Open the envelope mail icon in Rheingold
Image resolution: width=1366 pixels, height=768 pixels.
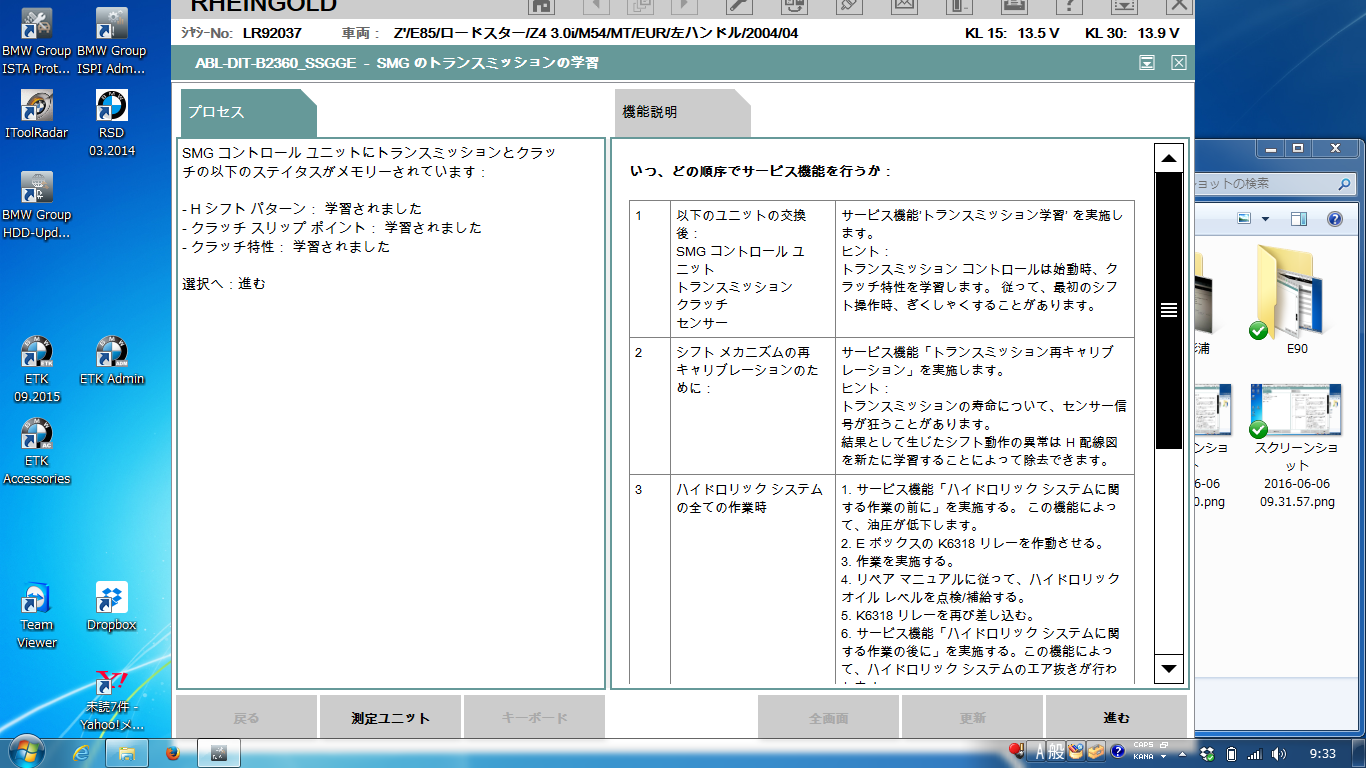(x=904, y=7)
